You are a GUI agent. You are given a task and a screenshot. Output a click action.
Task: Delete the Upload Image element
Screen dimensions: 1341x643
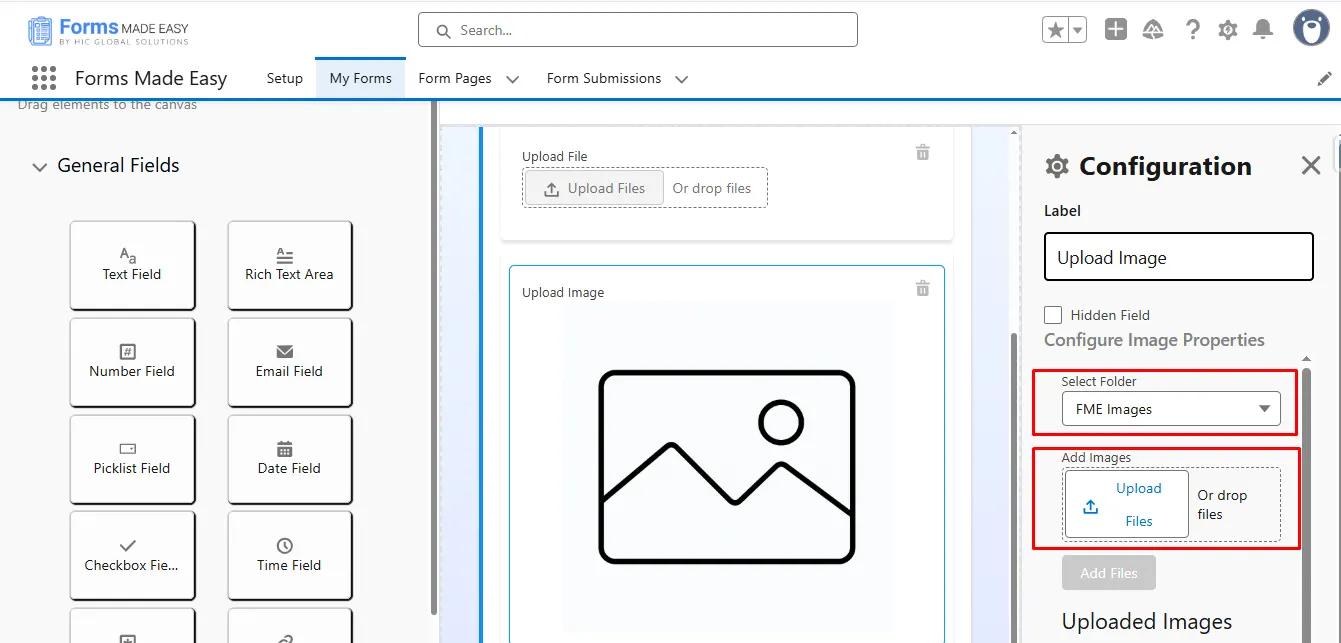[x=922, y=289]
